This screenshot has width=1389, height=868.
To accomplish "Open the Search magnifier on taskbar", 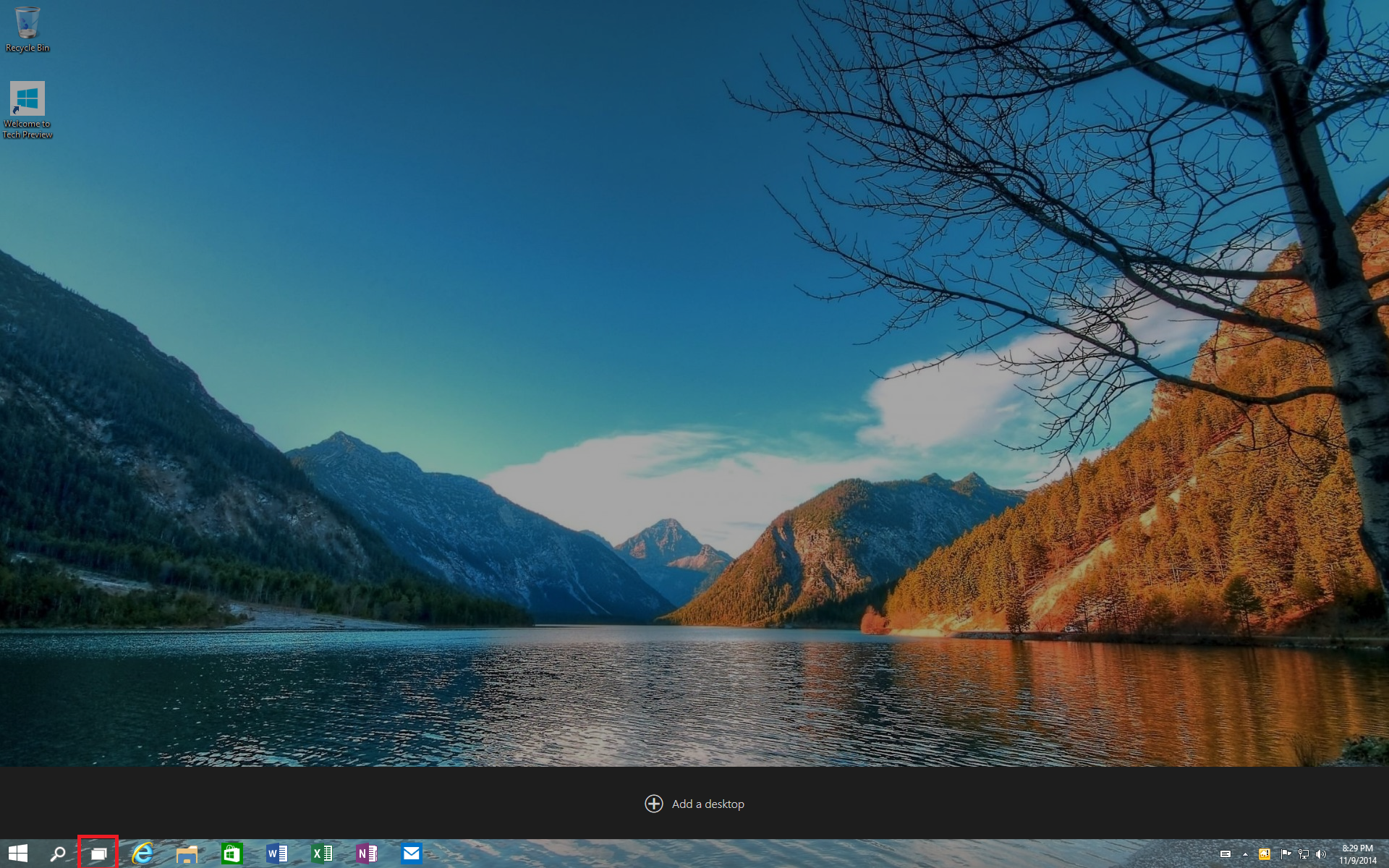I will click(x=58, y=854).
